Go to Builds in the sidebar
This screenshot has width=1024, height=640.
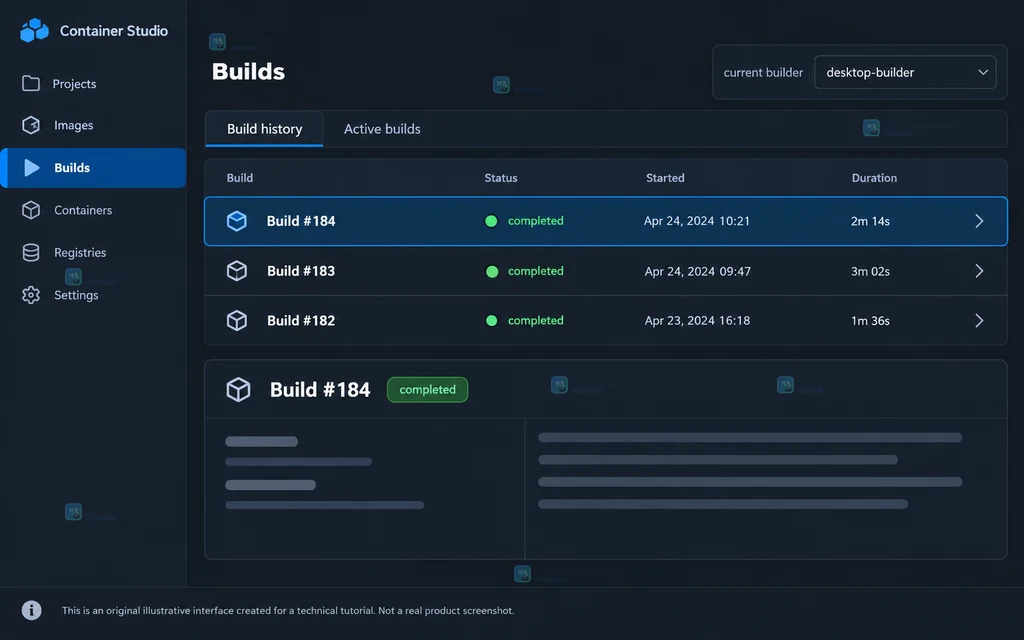coord(93,168)
